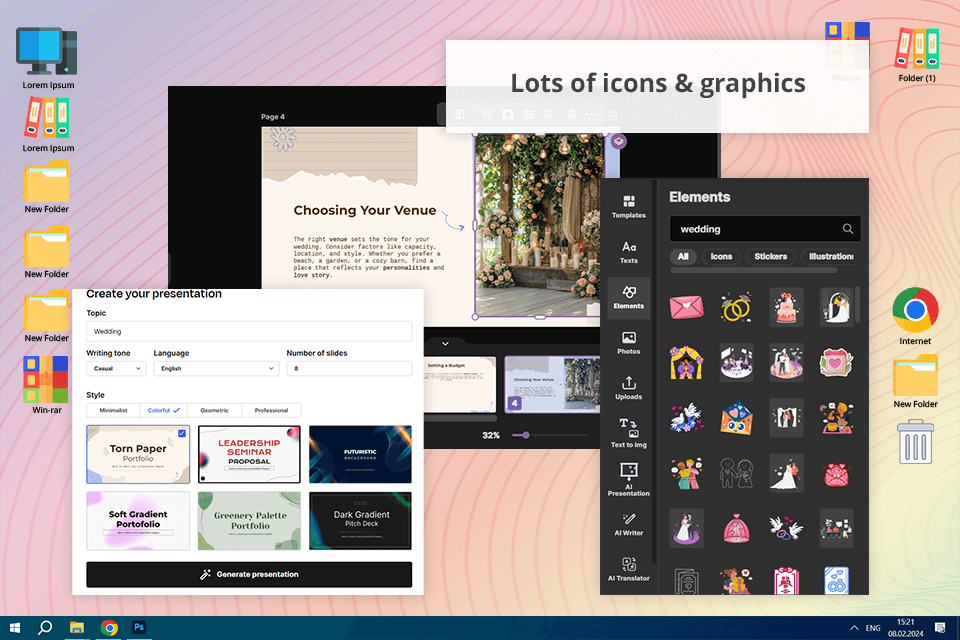Screen dimensions: 960x640
Task: Open the Texts sidebar panel
Action: click(x=628, y=252)
